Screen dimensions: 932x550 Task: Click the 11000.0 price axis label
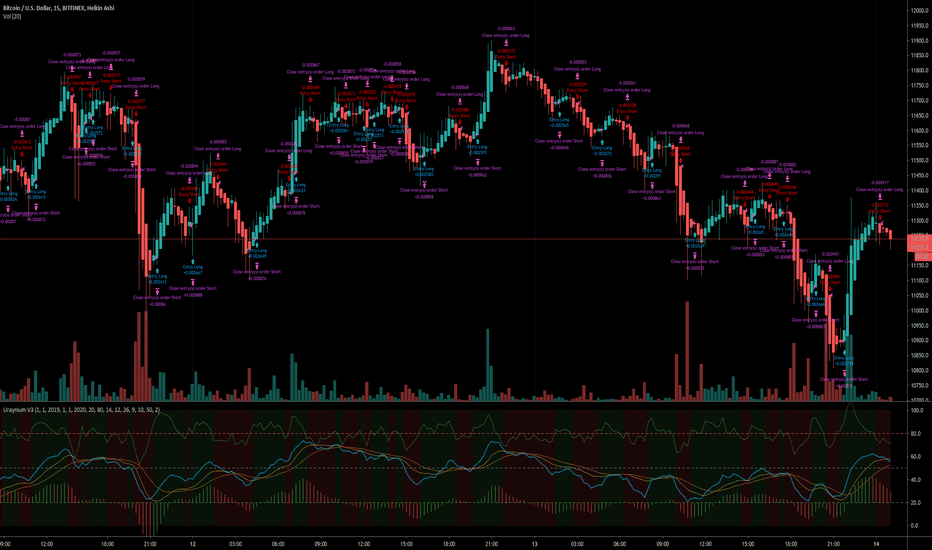920,310
